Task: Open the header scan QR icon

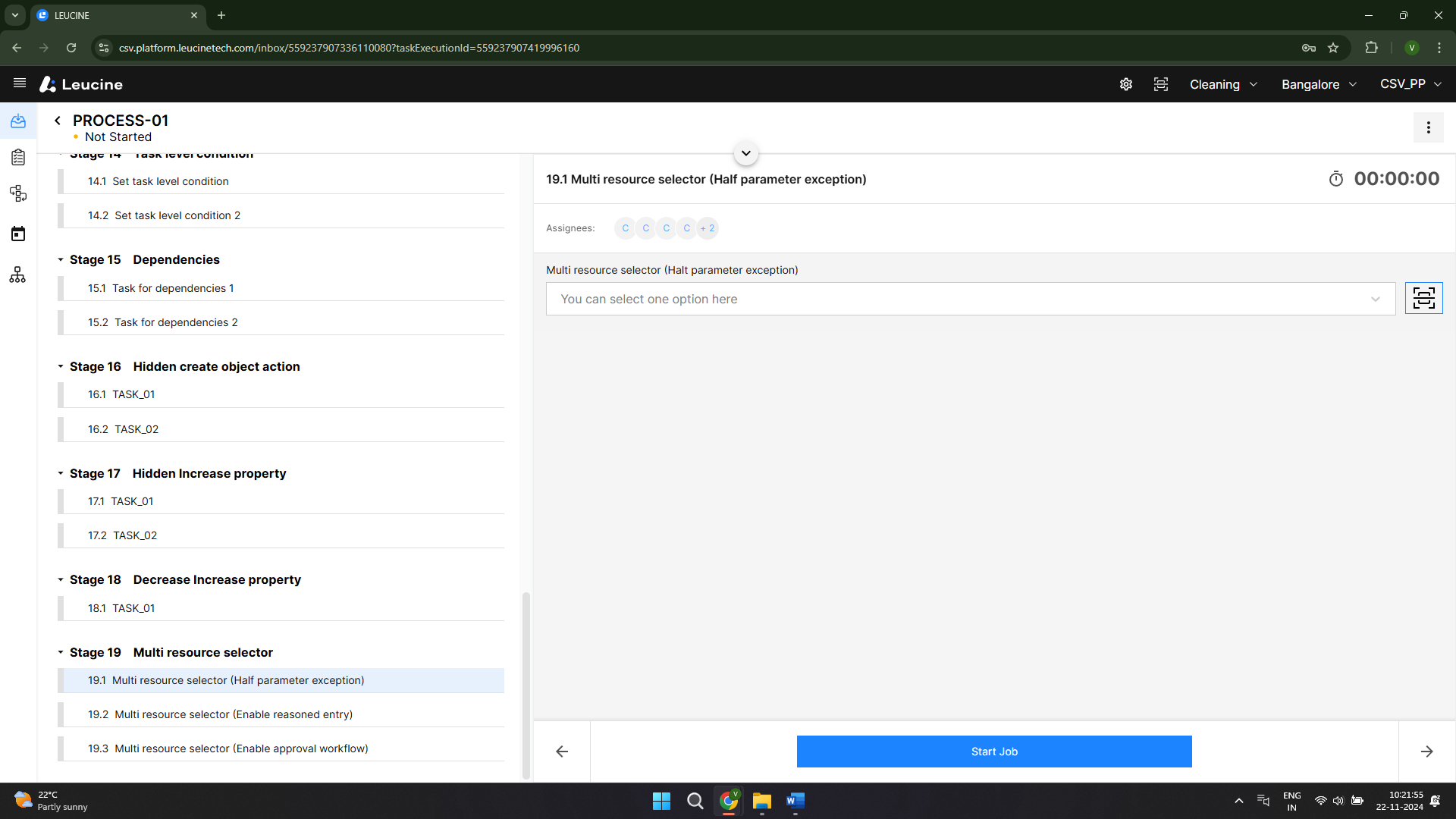Action: 1161,84
